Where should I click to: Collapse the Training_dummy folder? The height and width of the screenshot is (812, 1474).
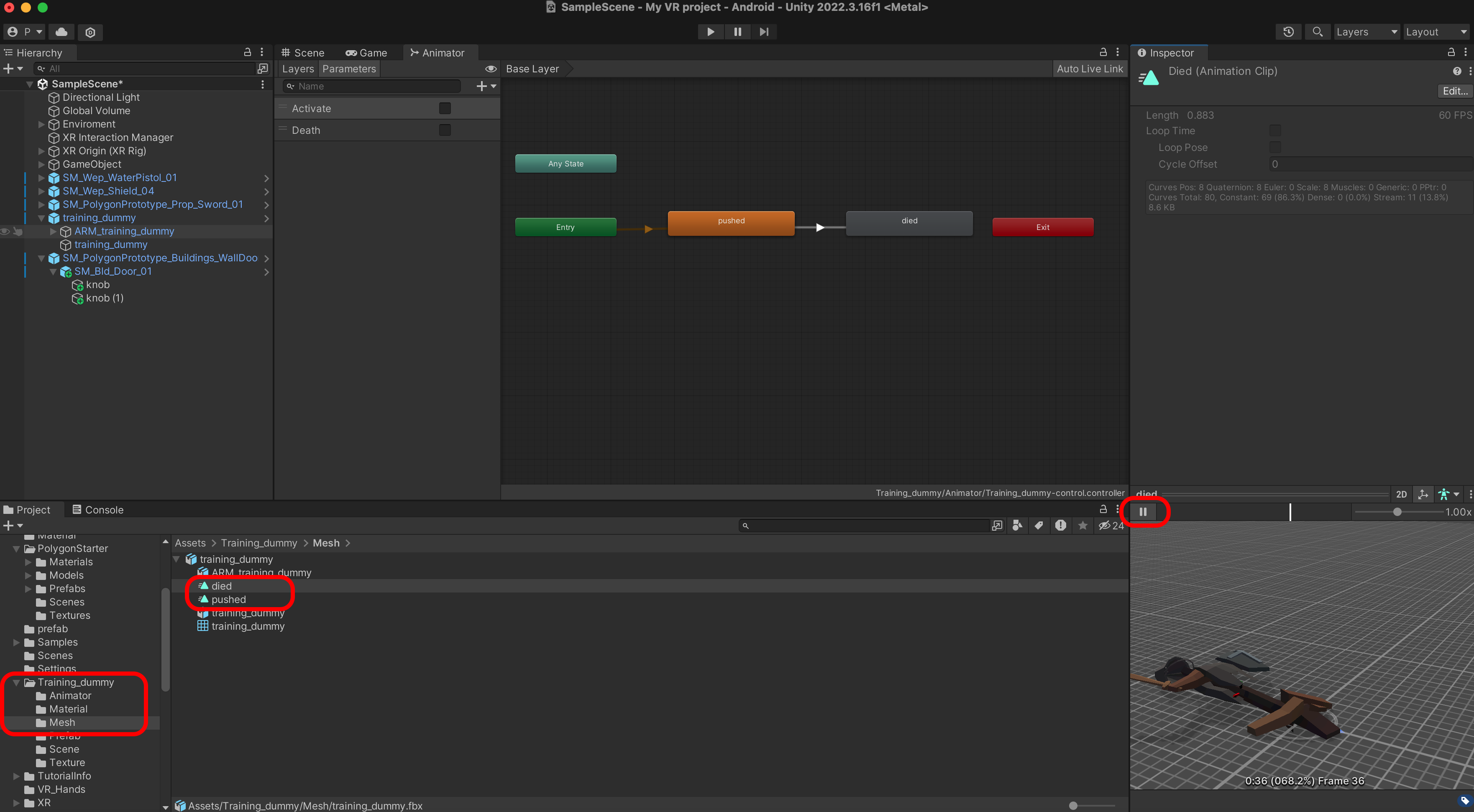coord(17,682)
